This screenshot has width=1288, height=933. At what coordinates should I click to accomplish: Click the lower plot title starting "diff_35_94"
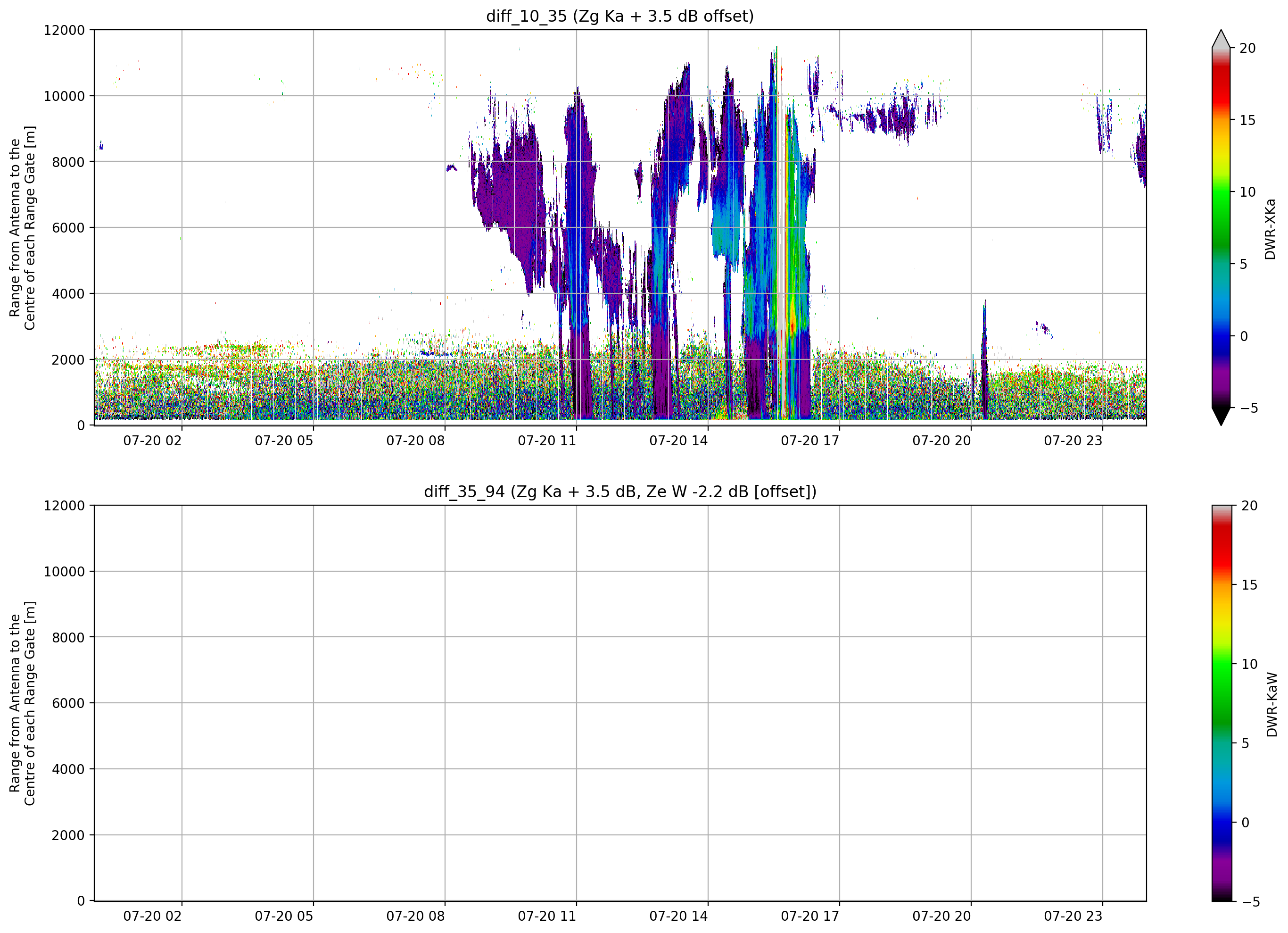[x=620, y=491]
